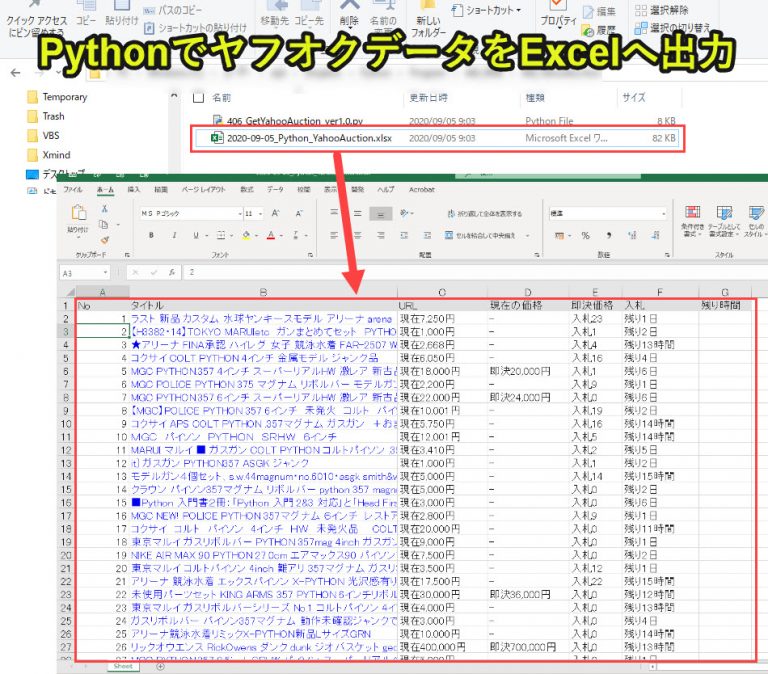The width and height of the screenshot is (768, 674).
Task: Pick the red font color A
Action: [x=271, y=236]
